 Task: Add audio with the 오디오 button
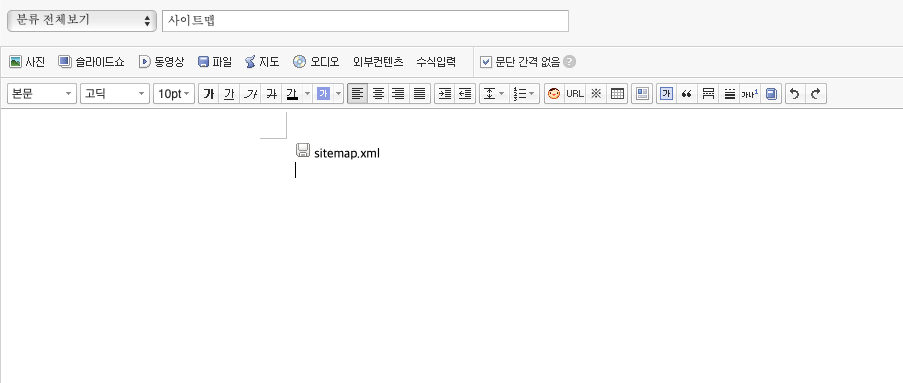(x=316, y=62)
